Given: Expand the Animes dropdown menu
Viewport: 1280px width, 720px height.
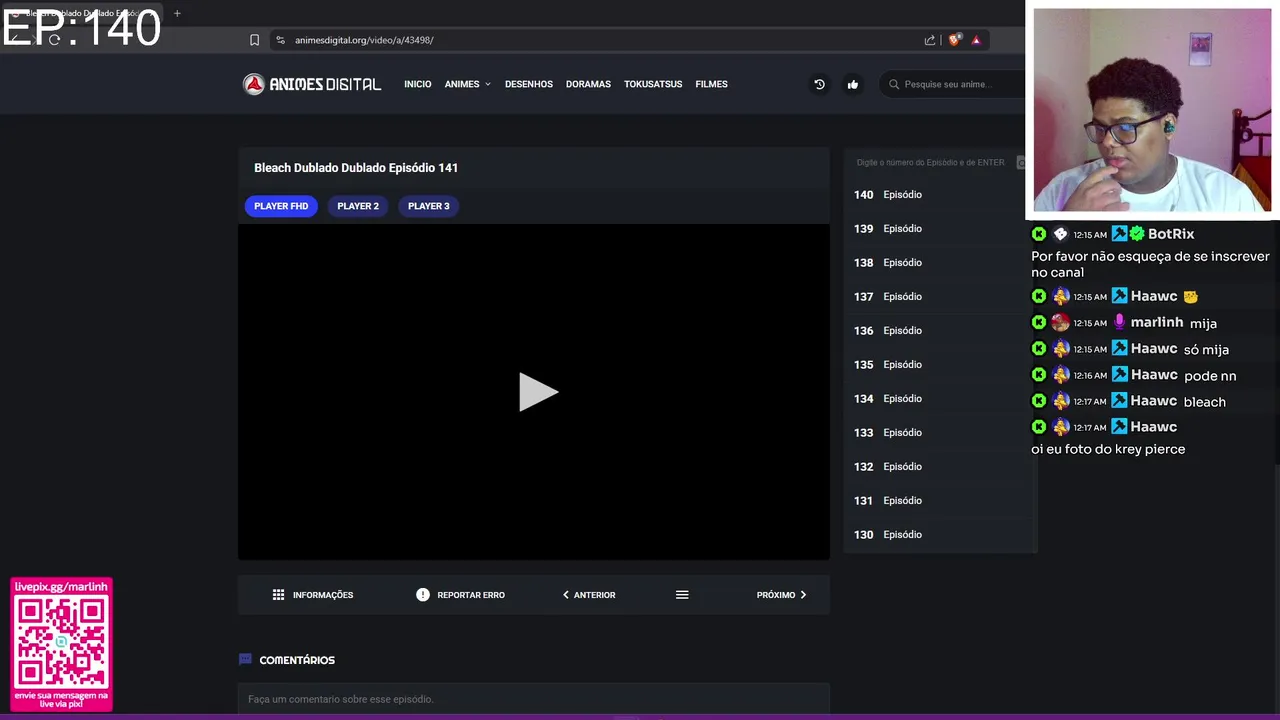Looking at the screenshot, I should (467, 84).
